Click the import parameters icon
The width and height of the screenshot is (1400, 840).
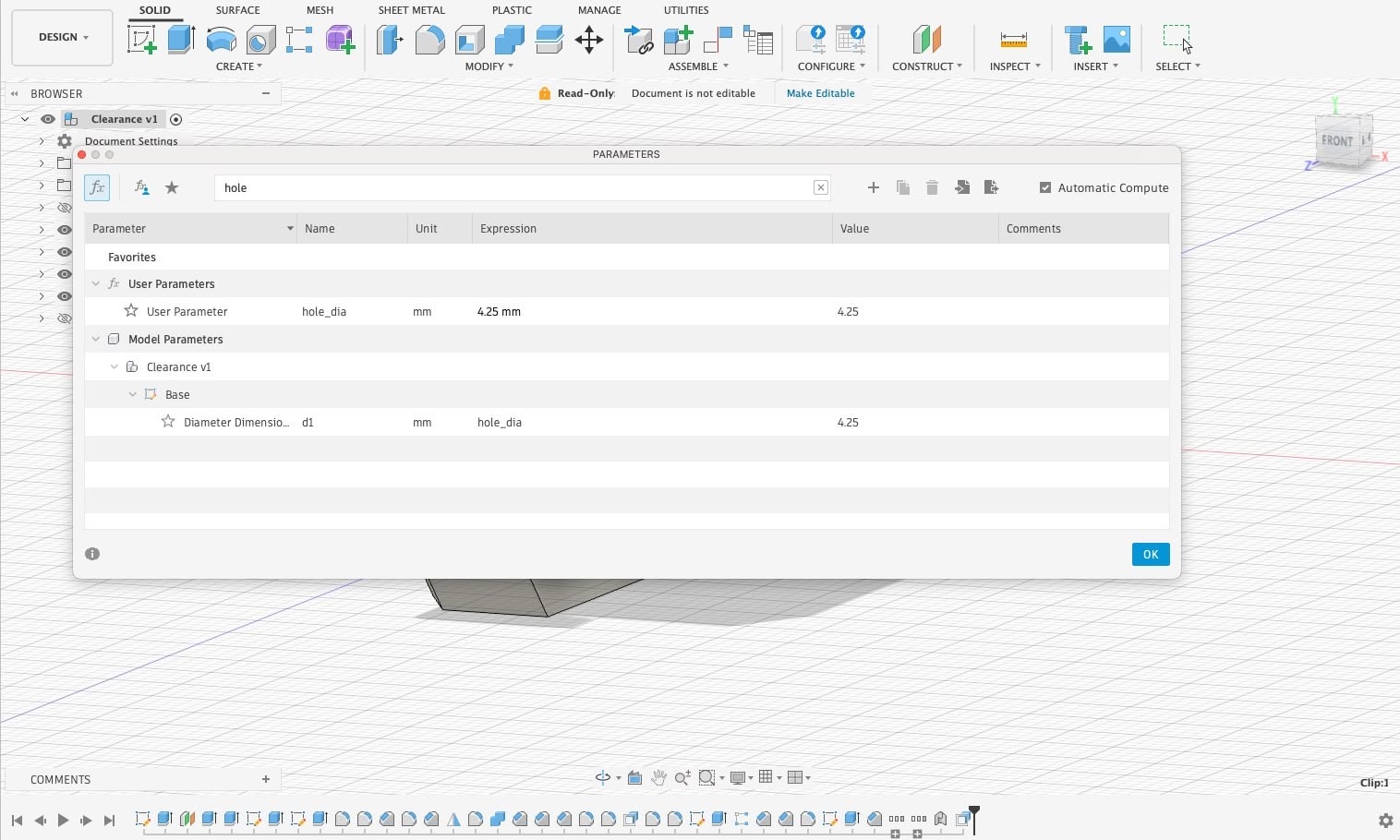[x=962, y=187]
